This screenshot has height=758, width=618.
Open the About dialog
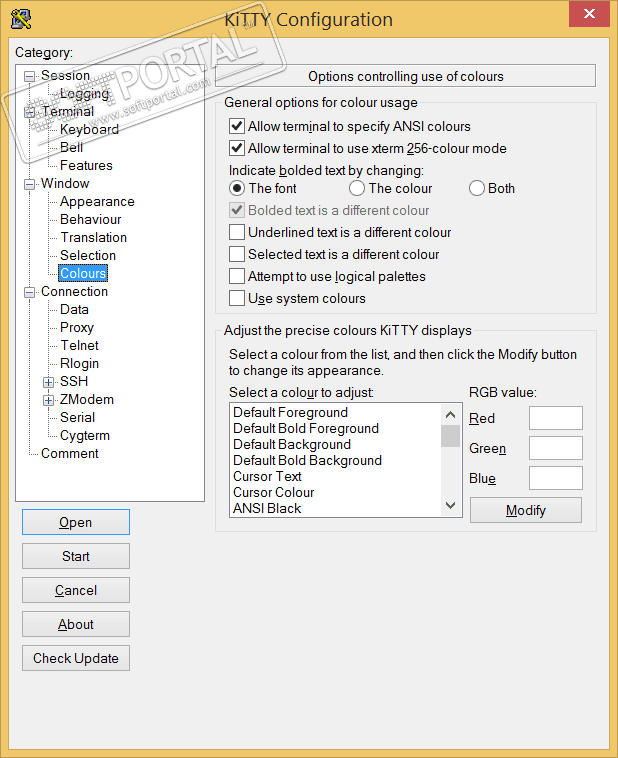click(x=76, y=624)
